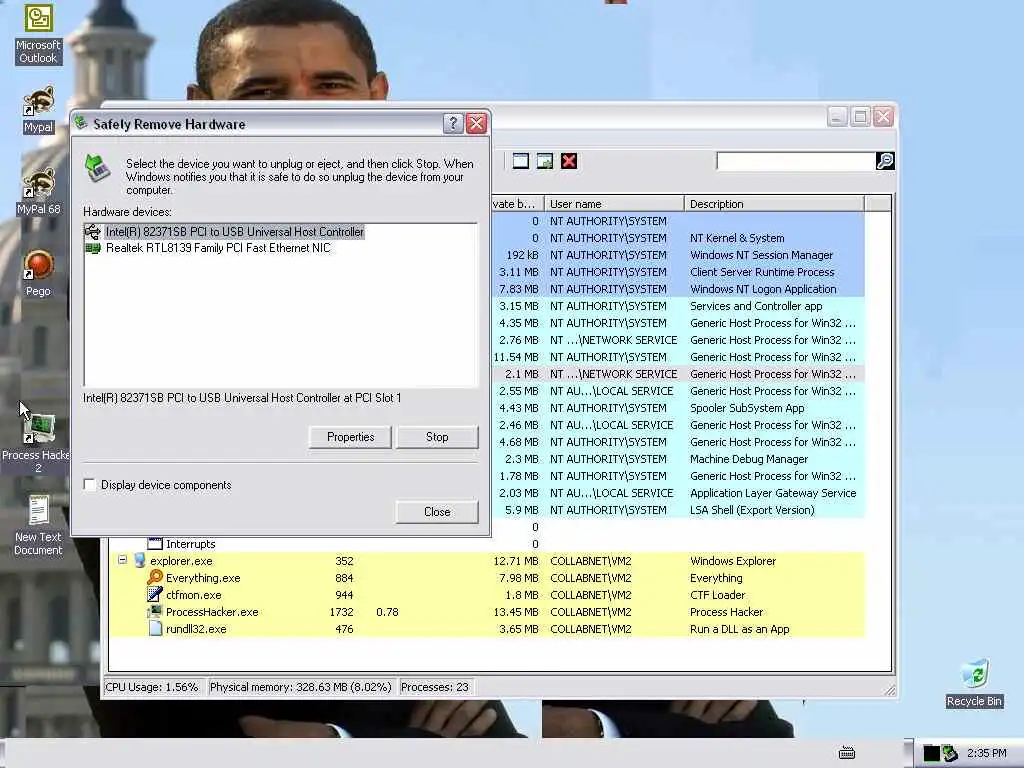Click Spooler SubSystem App description
Screen dimensions: 1024x768
click(x=747, y=408)
